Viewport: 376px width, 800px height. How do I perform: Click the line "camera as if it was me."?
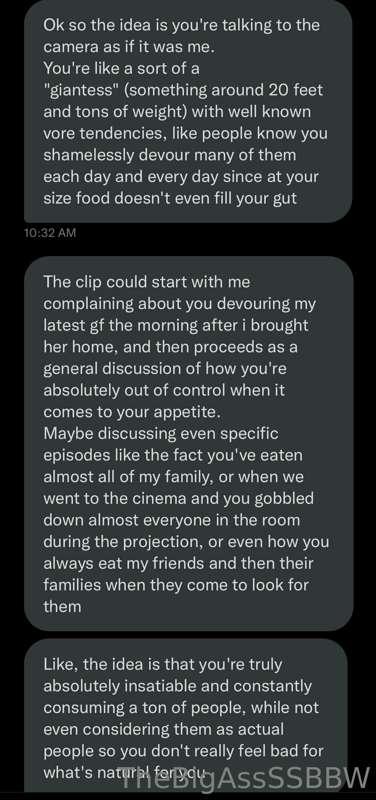pos(130,47)
